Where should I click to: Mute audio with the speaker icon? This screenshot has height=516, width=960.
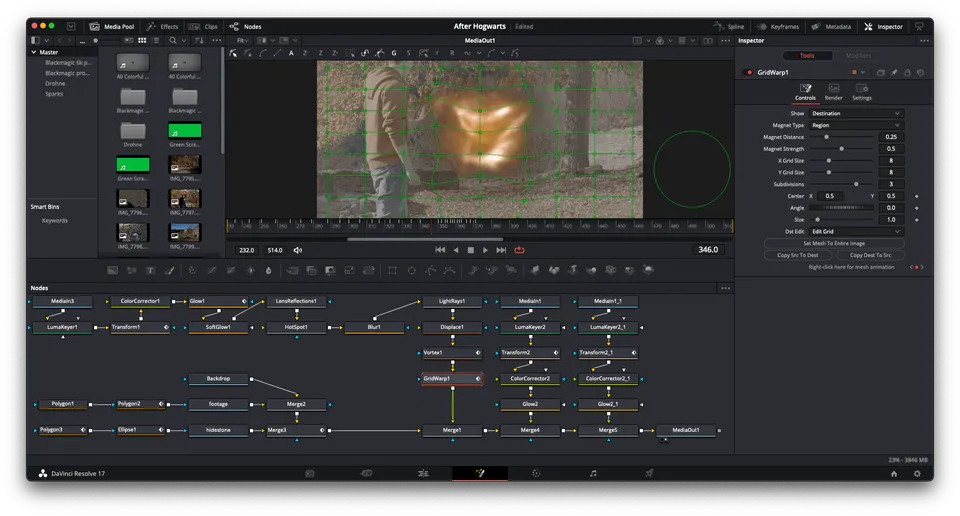[x=298, y=250]
